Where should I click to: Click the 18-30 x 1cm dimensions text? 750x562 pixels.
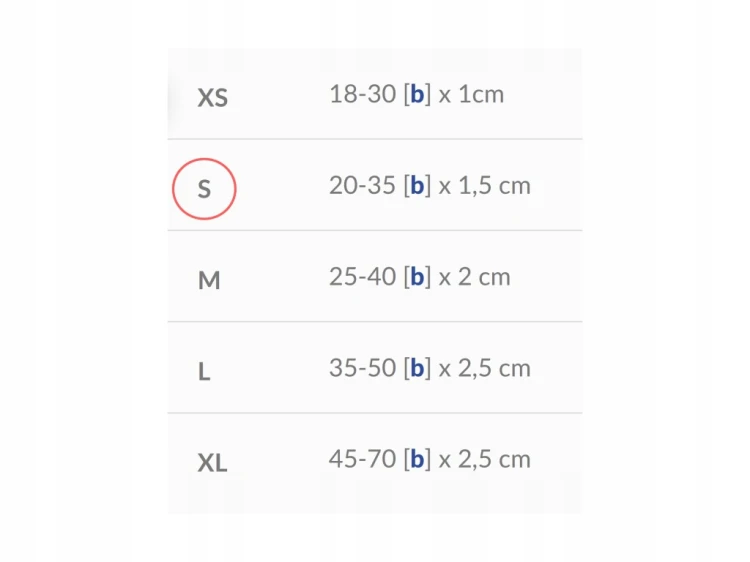417,94
